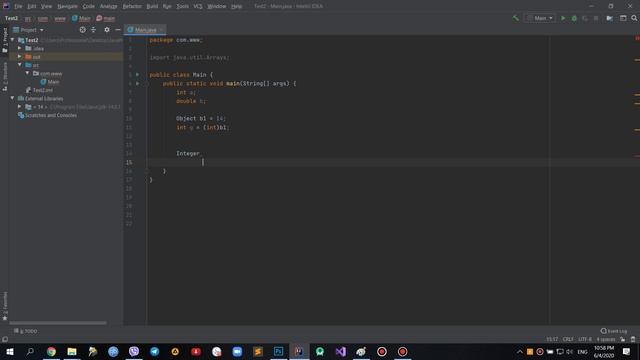Image resolution: width=640 pixels, height=360 pixels.
Task: Open Telegram from the taskbar
Action: [x=155, y=351]
